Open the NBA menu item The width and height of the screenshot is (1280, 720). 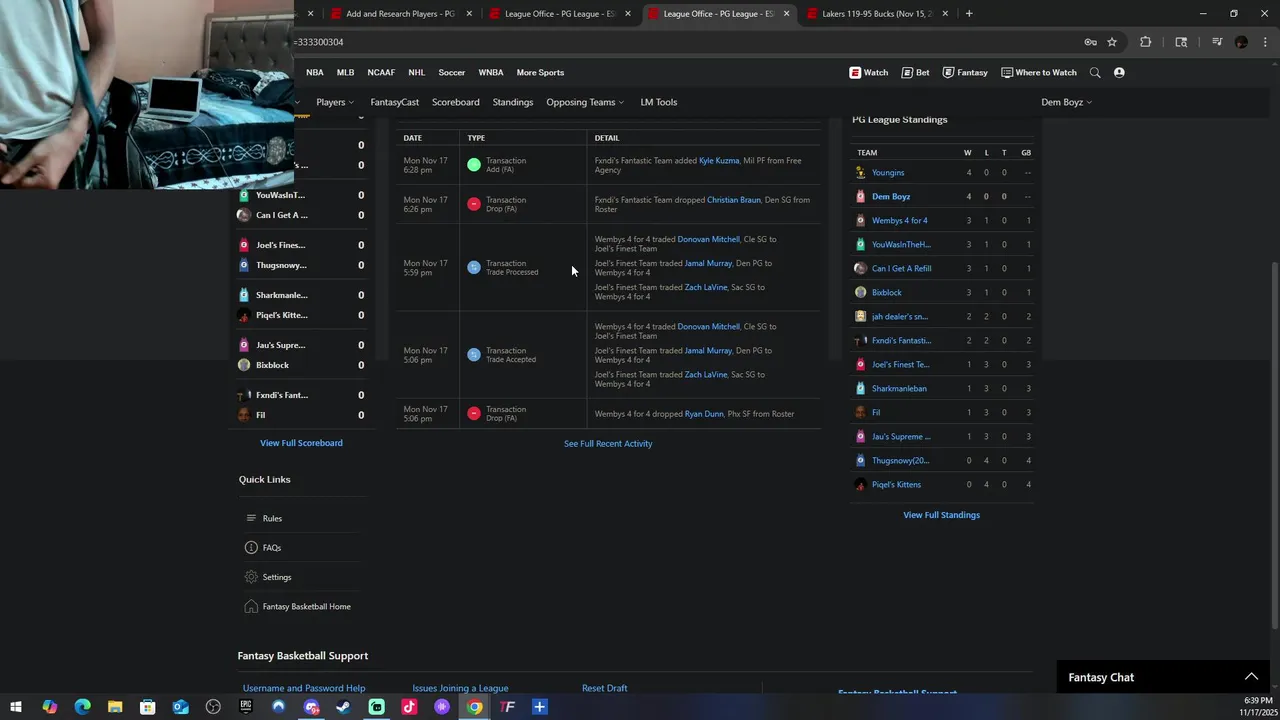tap(315, 72)
